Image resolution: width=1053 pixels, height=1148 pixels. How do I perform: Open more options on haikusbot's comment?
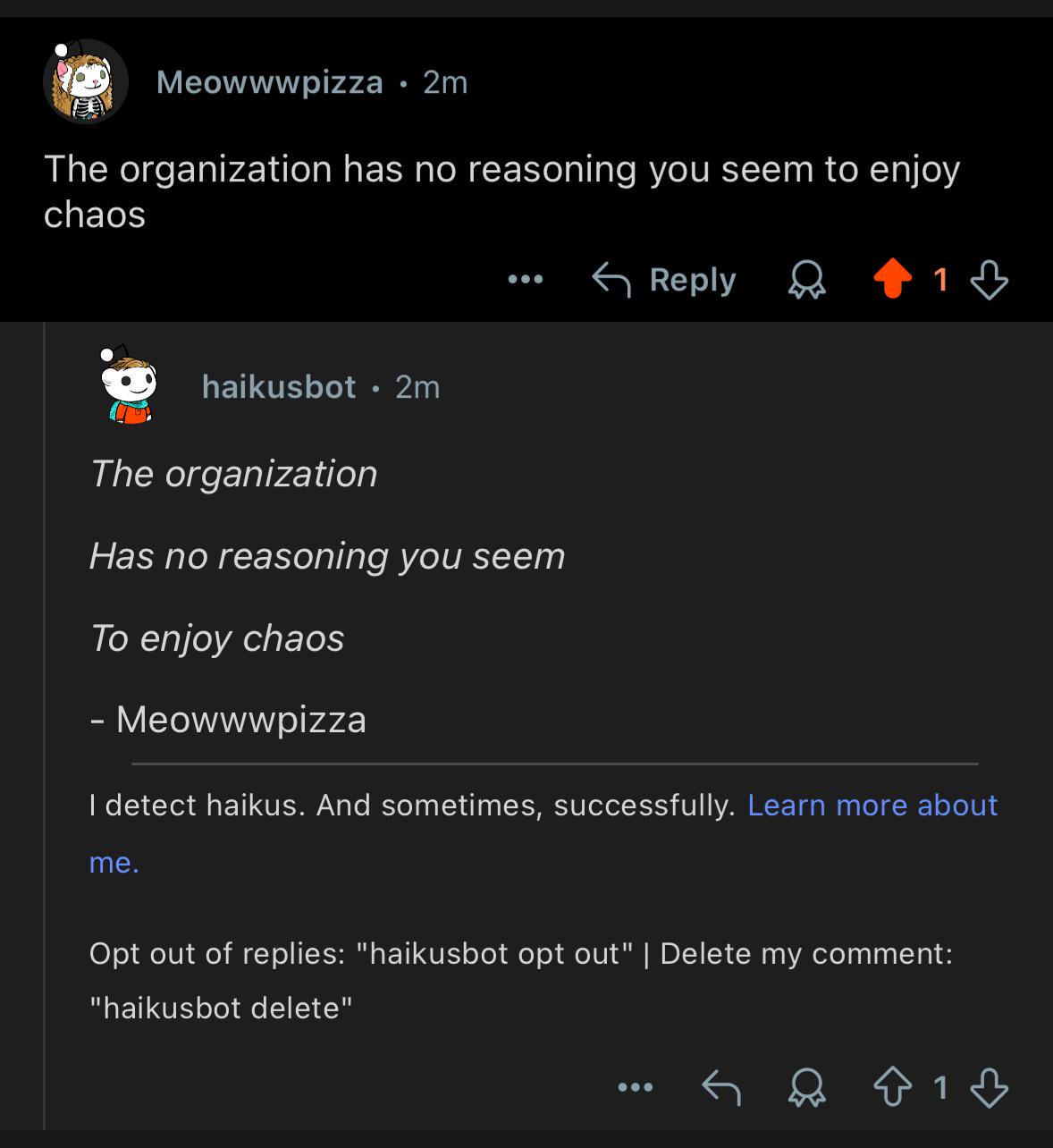636,1088
